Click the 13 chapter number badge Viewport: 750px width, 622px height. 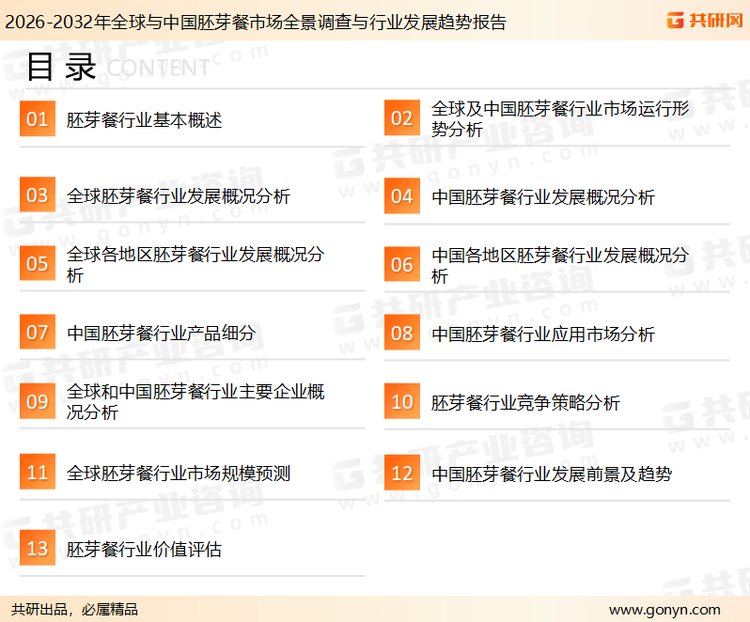(x=37, y=549)
